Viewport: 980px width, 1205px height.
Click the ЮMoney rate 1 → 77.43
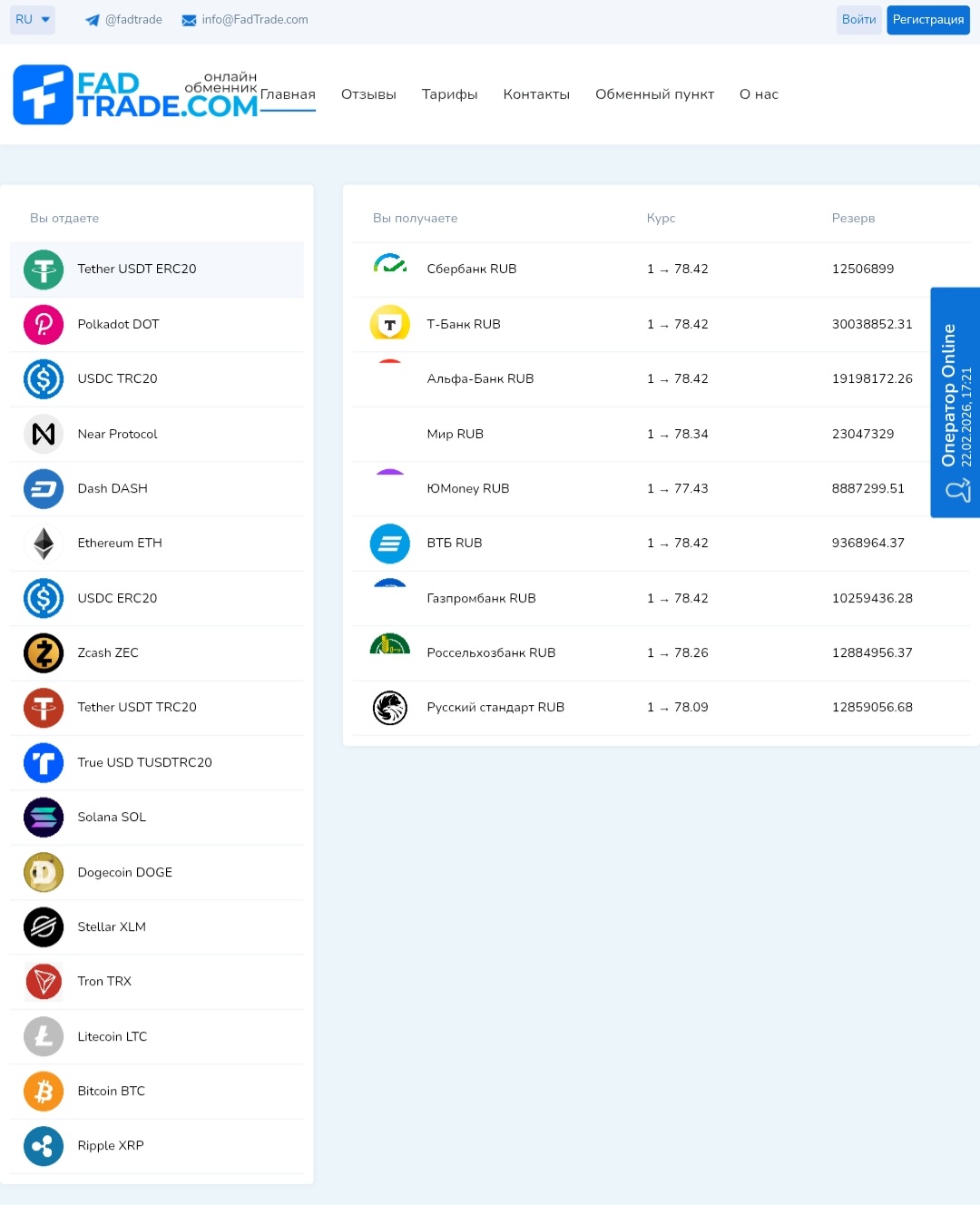tap(678, 488)
